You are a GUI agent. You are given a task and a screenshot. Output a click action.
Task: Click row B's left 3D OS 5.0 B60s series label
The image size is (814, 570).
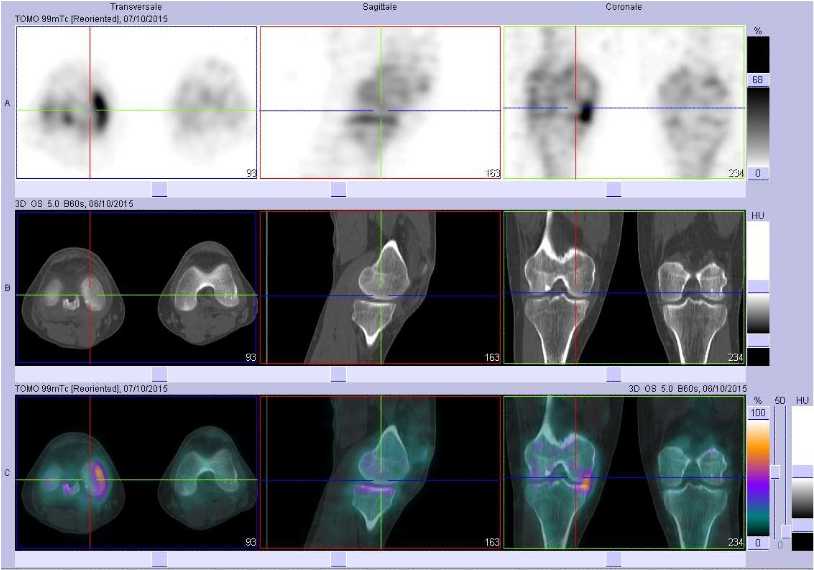pyautogui.click(x=74, y=204)
